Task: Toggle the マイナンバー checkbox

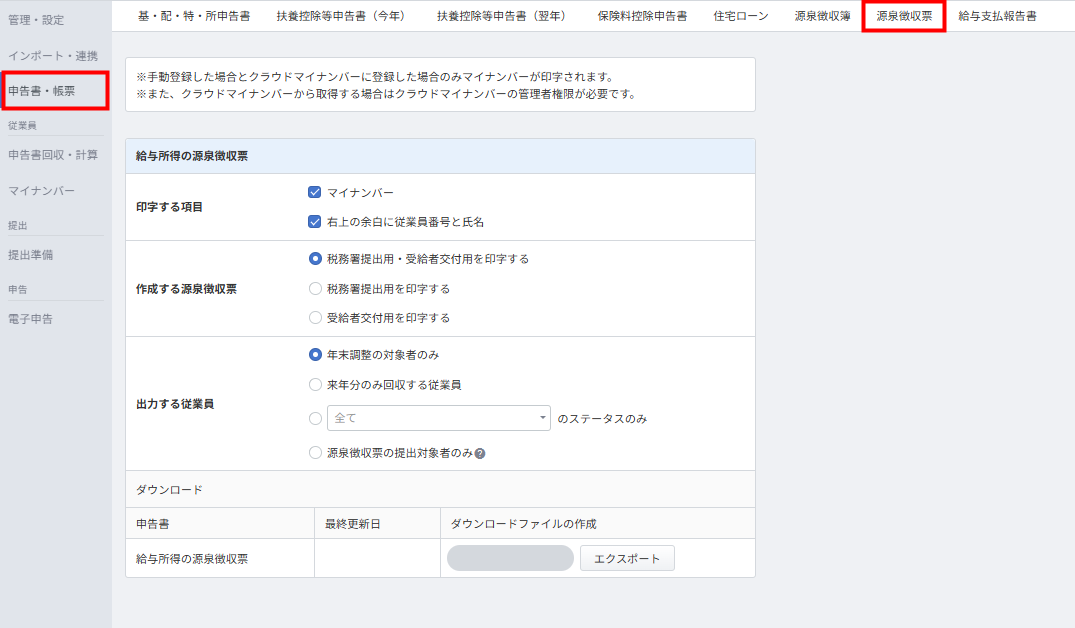Action: (x=315, y=192)
